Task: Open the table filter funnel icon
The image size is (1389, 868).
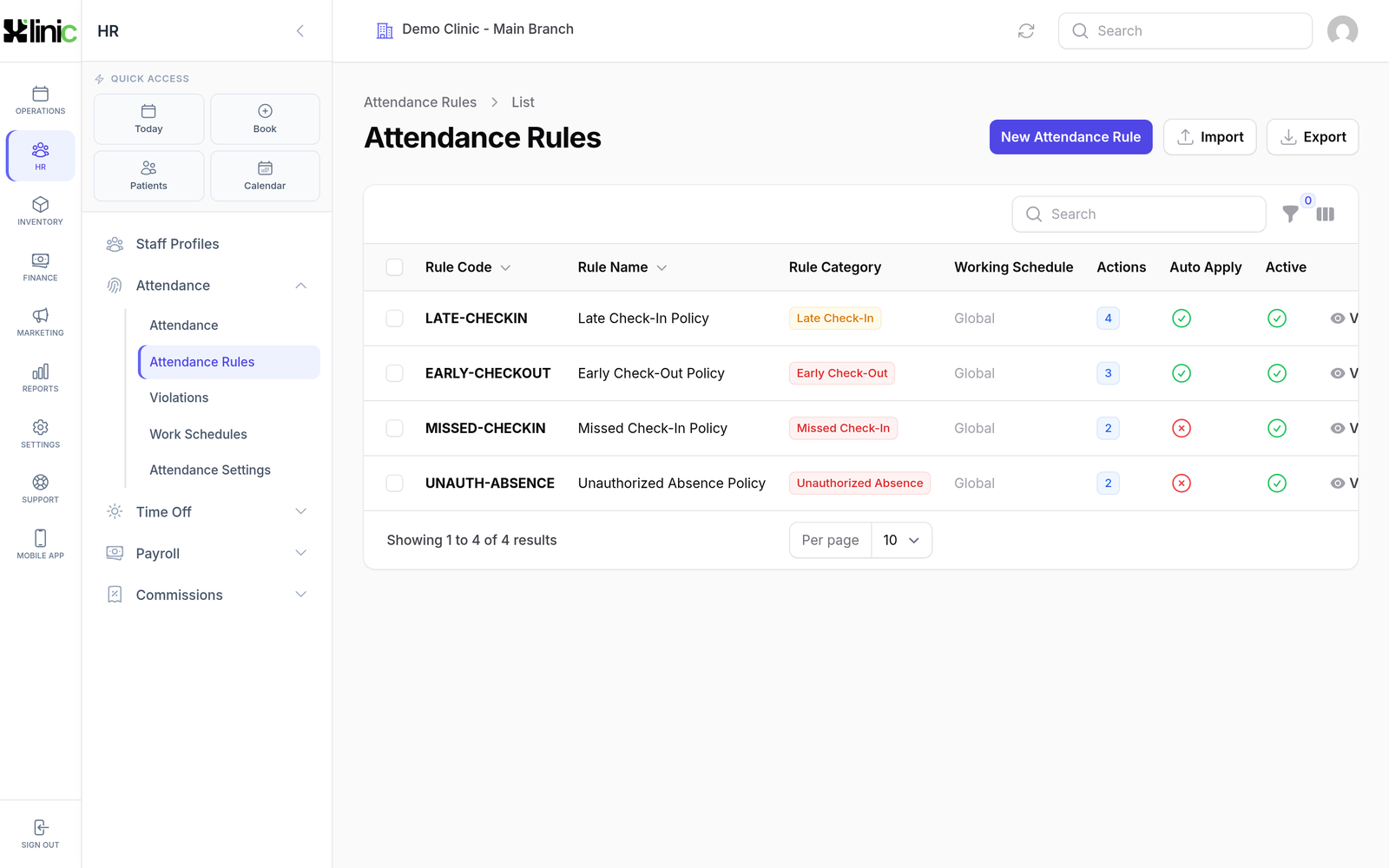Action: tap(1291, 214)
